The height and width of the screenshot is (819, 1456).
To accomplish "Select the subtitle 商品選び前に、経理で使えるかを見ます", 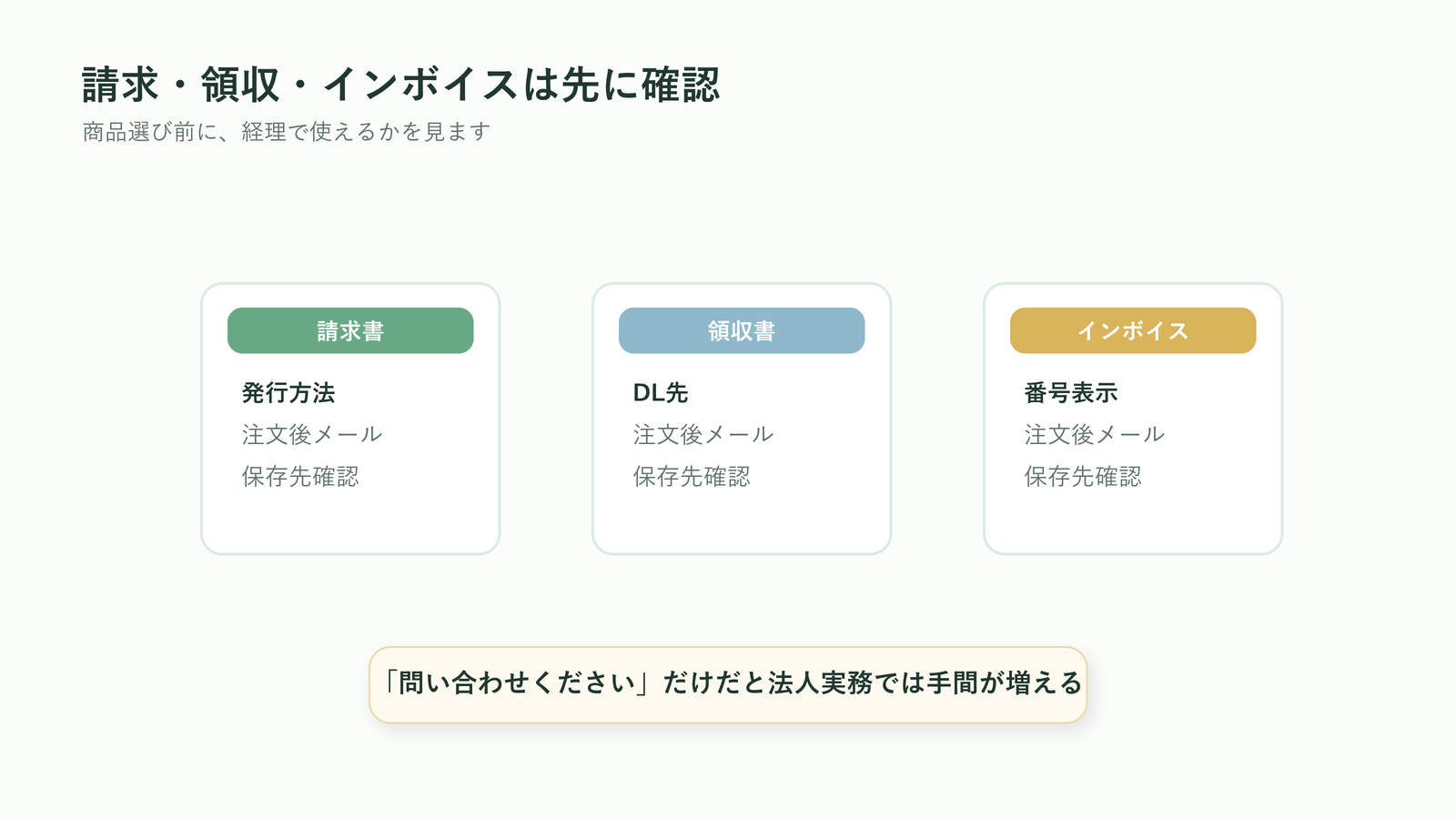I will (x=287, y=132).
